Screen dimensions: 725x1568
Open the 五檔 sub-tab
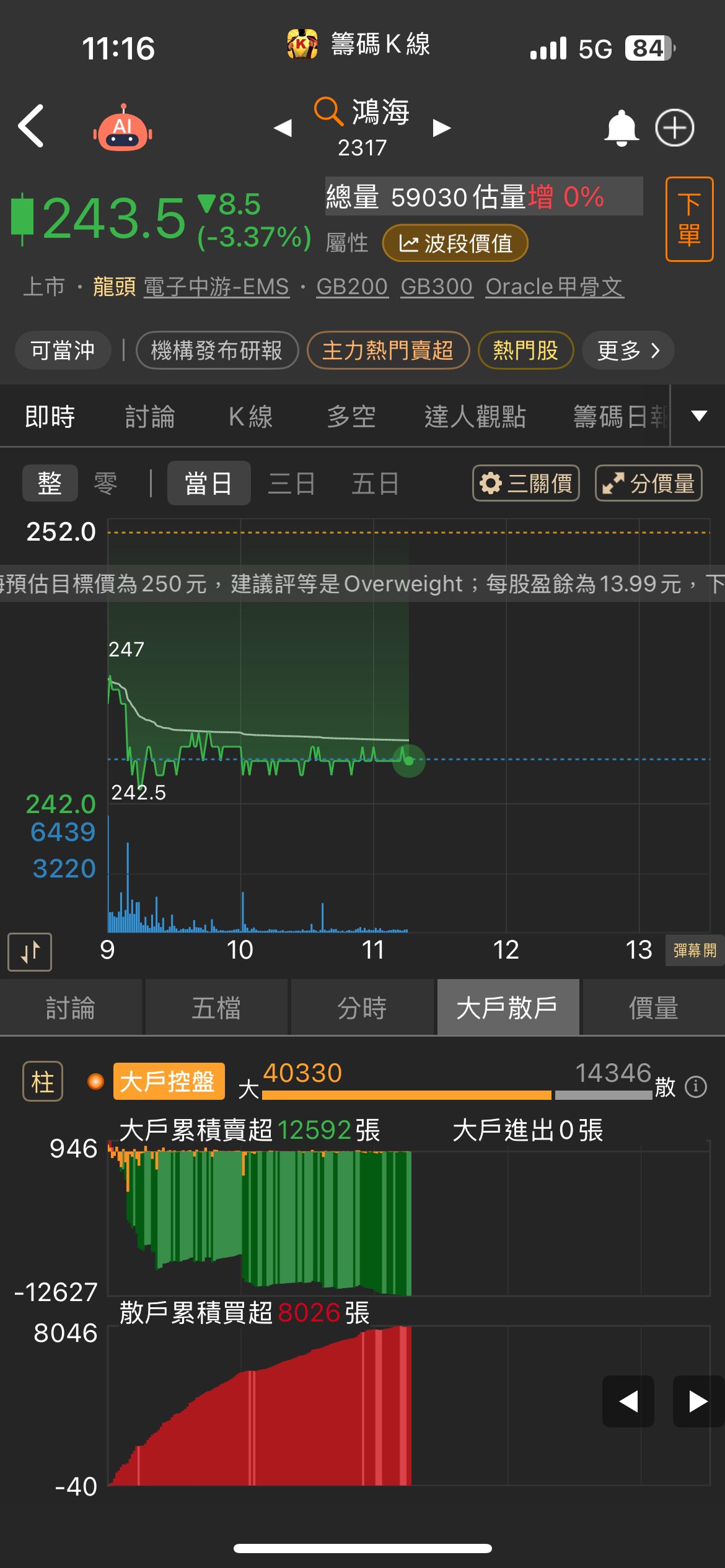pyautogui.click(x=216, y=1008)
